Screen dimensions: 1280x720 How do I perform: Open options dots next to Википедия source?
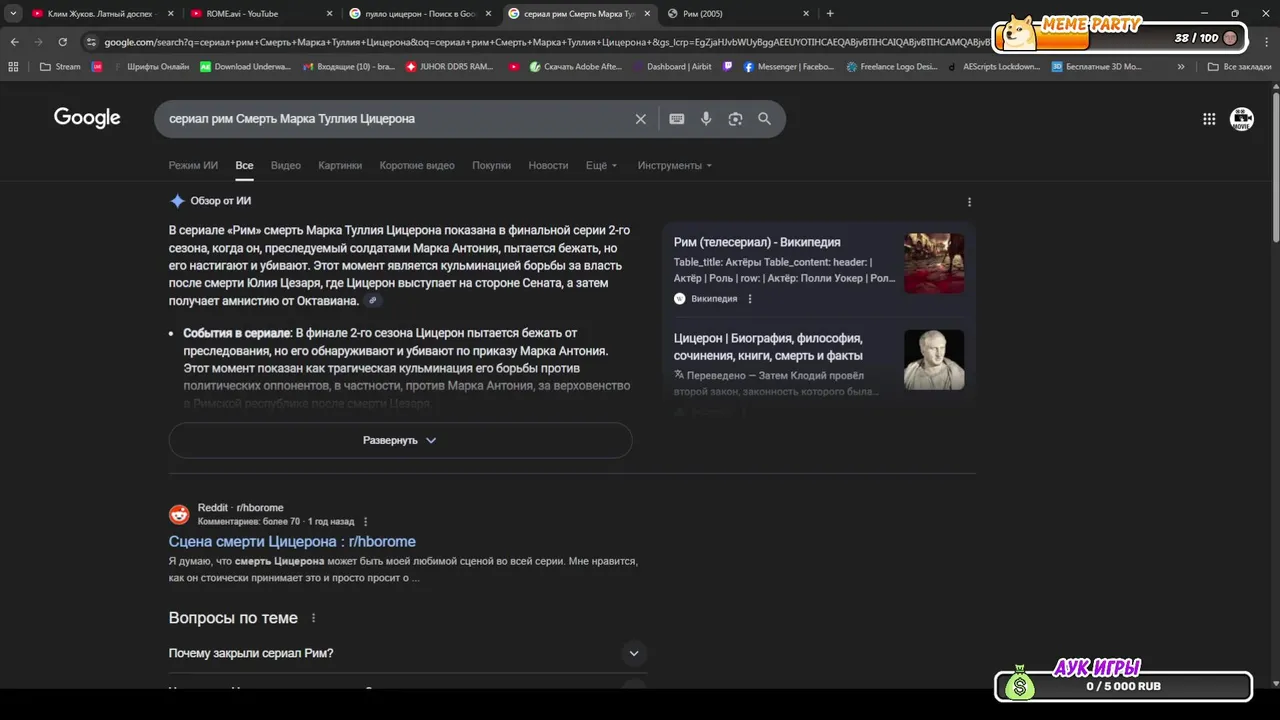pos(750,299)
